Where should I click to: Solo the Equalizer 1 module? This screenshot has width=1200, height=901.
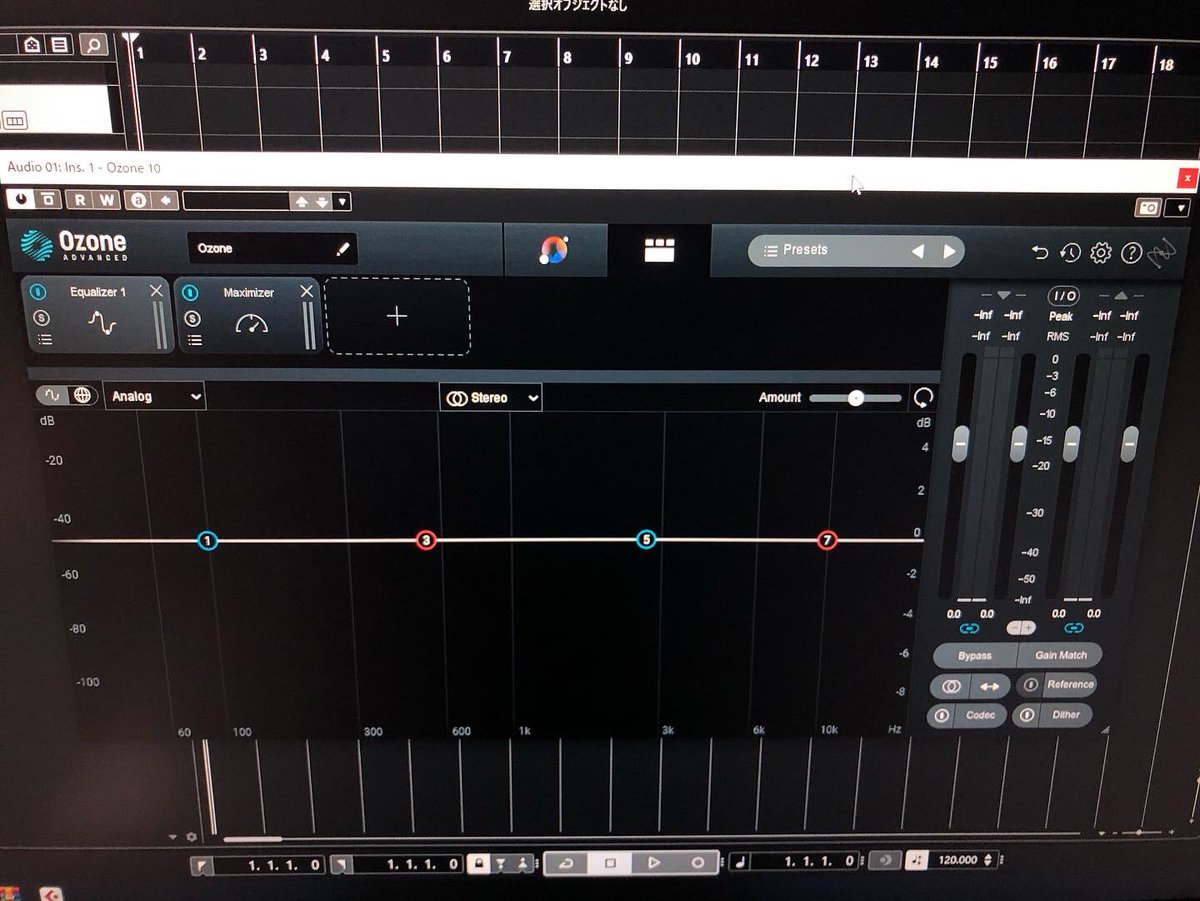coord(40,318)
